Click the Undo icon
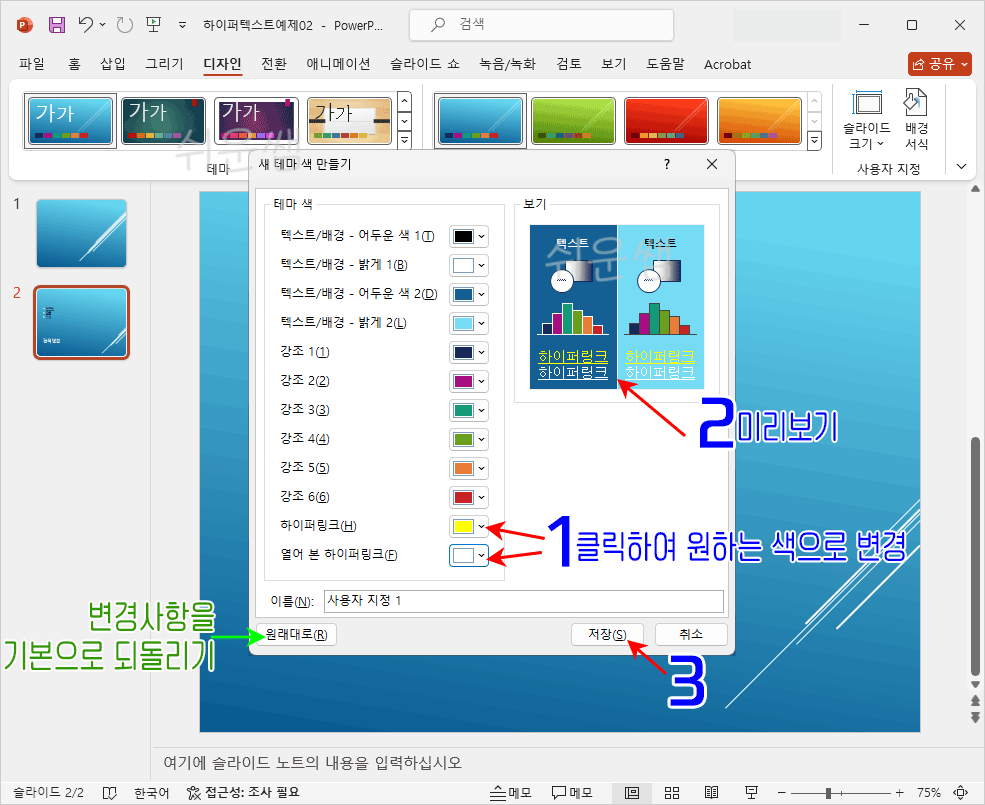Screen dimensions: 985x805 [88, 24]
